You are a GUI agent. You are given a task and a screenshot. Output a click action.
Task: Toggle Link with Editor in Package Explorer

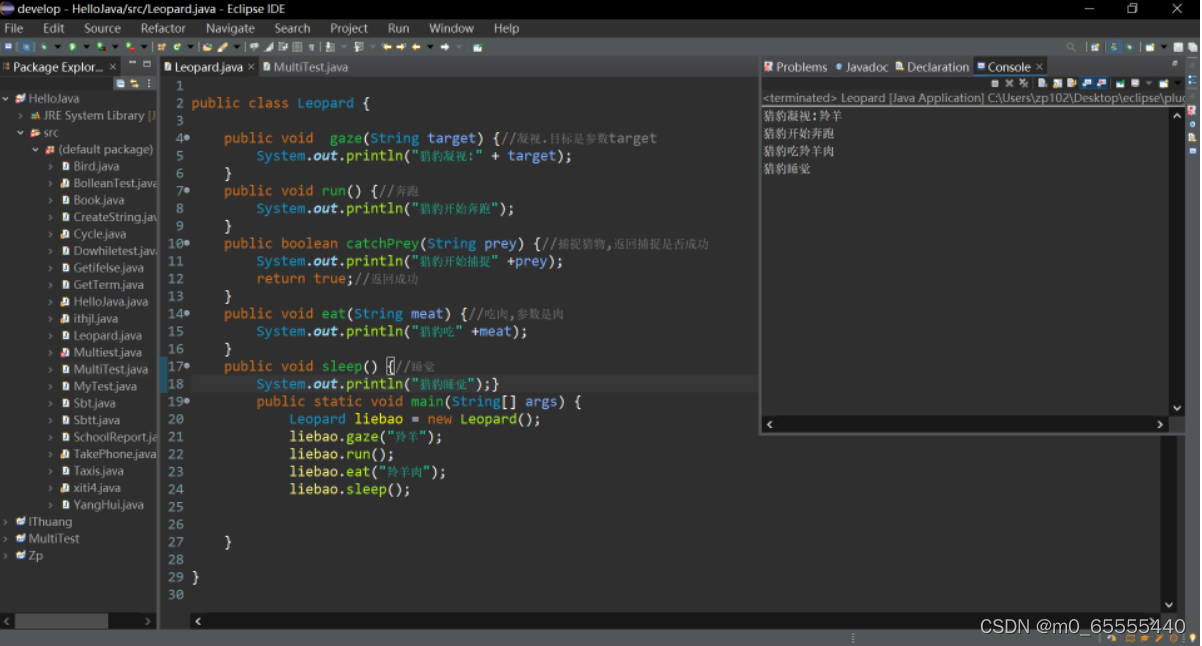coord(134,84)
